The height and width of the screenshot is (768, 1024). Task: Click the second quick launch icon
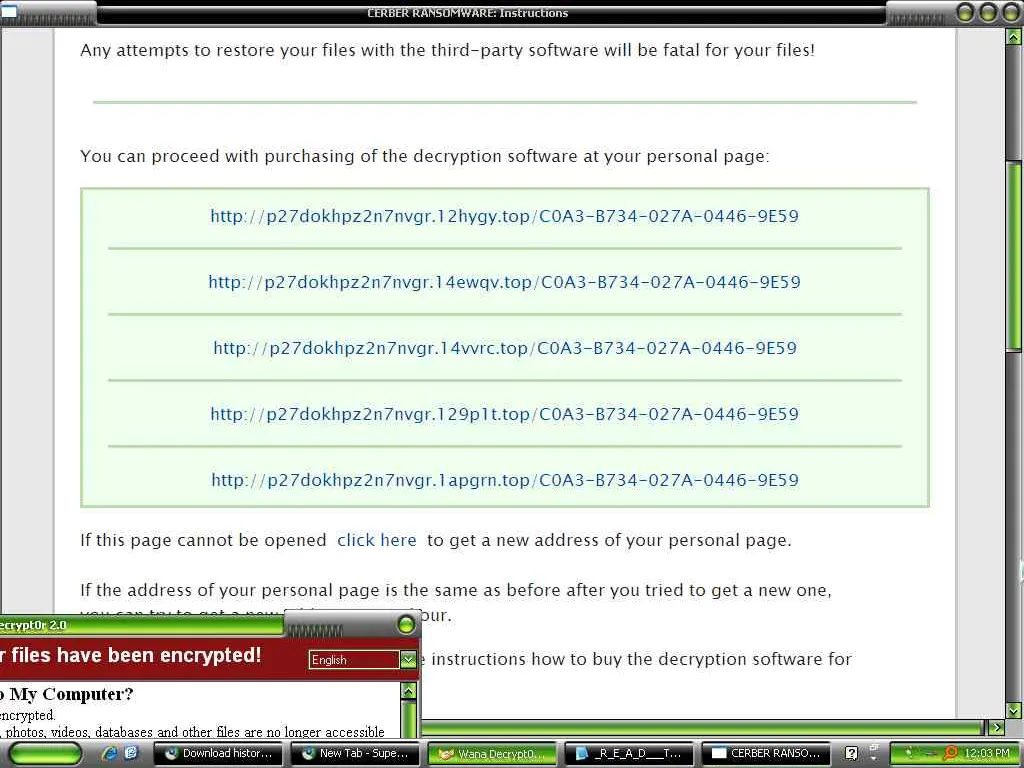click(131, 753)
